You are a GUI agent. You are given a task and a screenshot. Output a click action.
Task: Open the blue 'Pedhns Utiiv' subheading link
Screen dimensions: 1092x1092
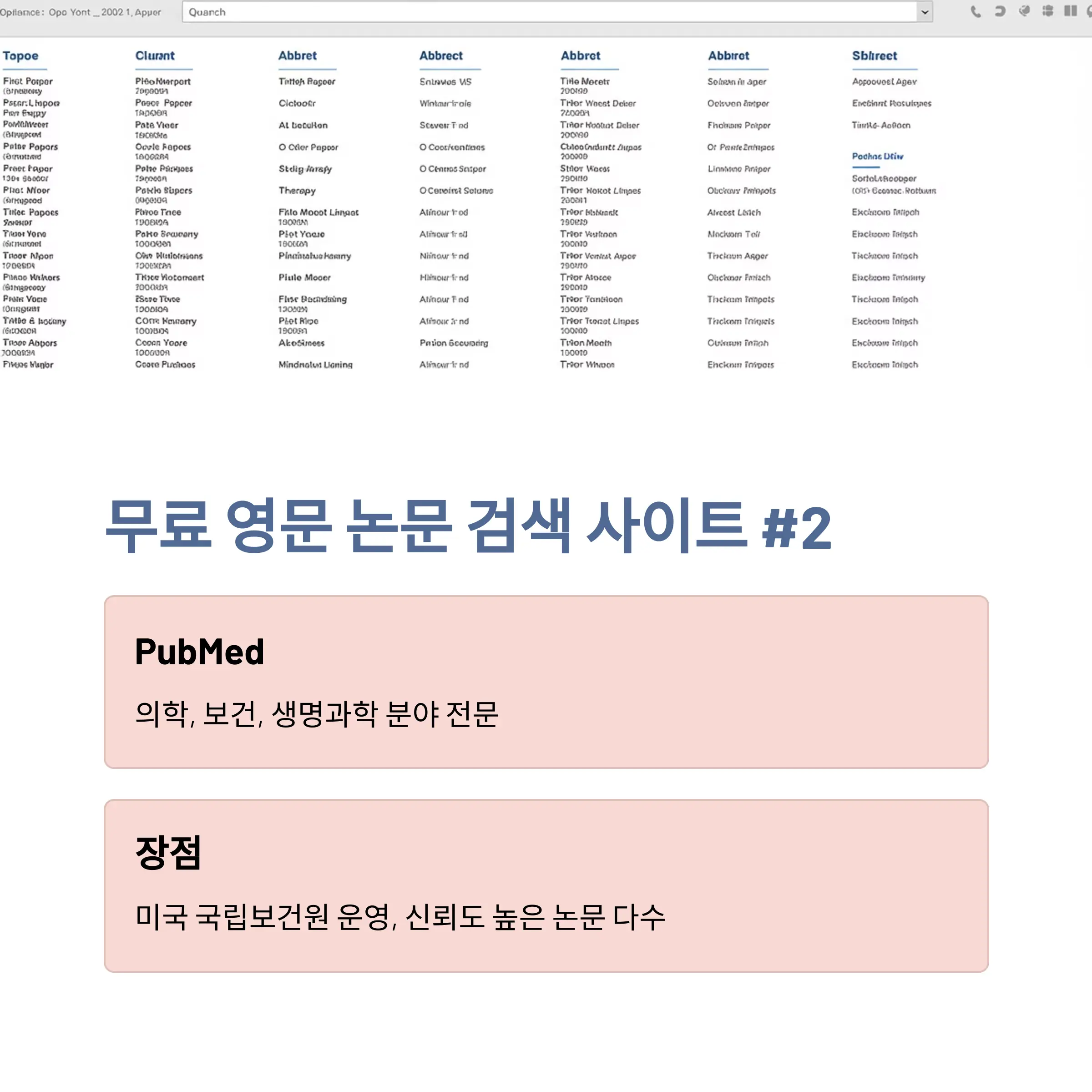877,156
